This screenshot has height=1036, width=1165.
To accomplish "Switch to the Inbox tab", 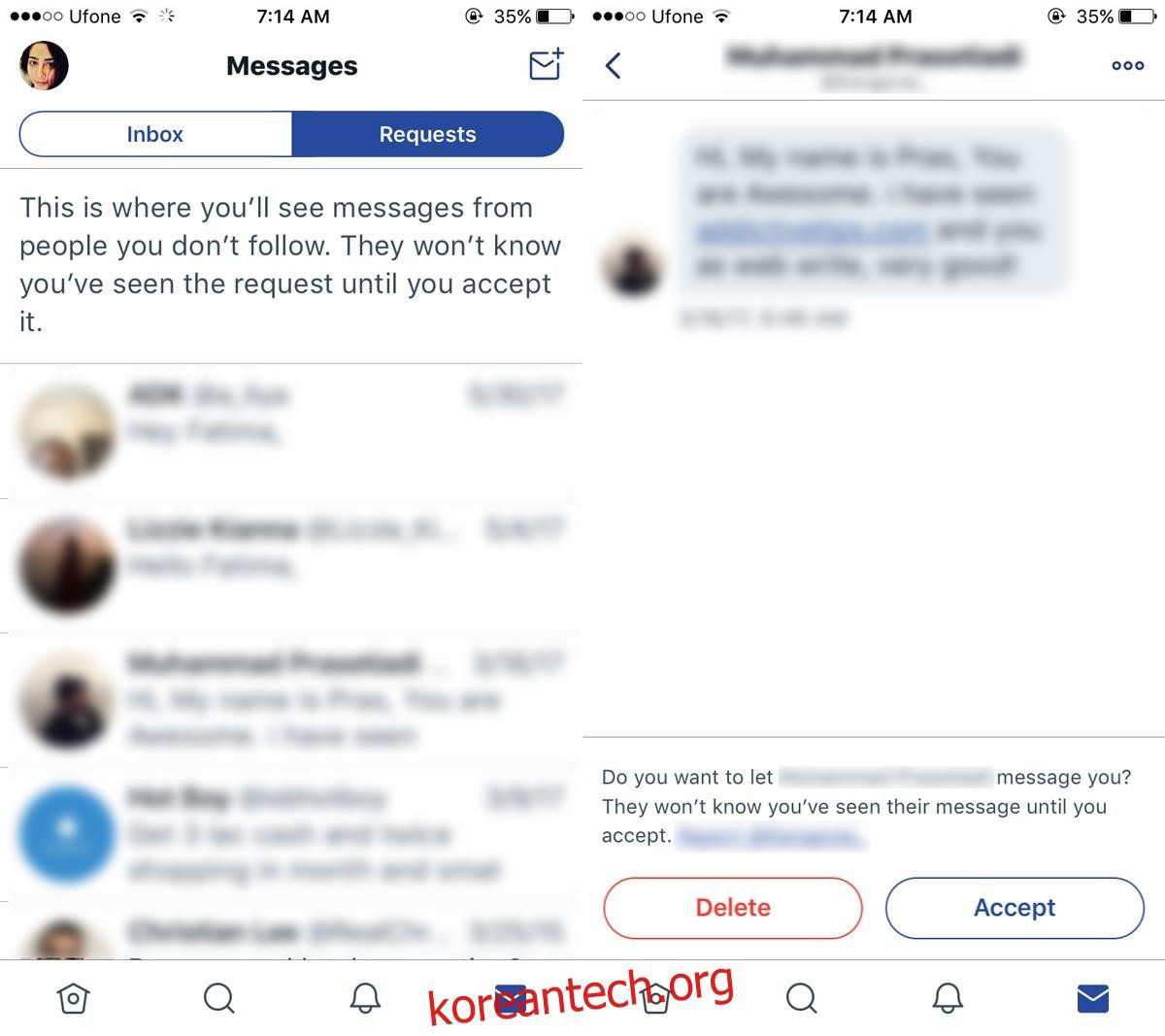I will point(155,134).
